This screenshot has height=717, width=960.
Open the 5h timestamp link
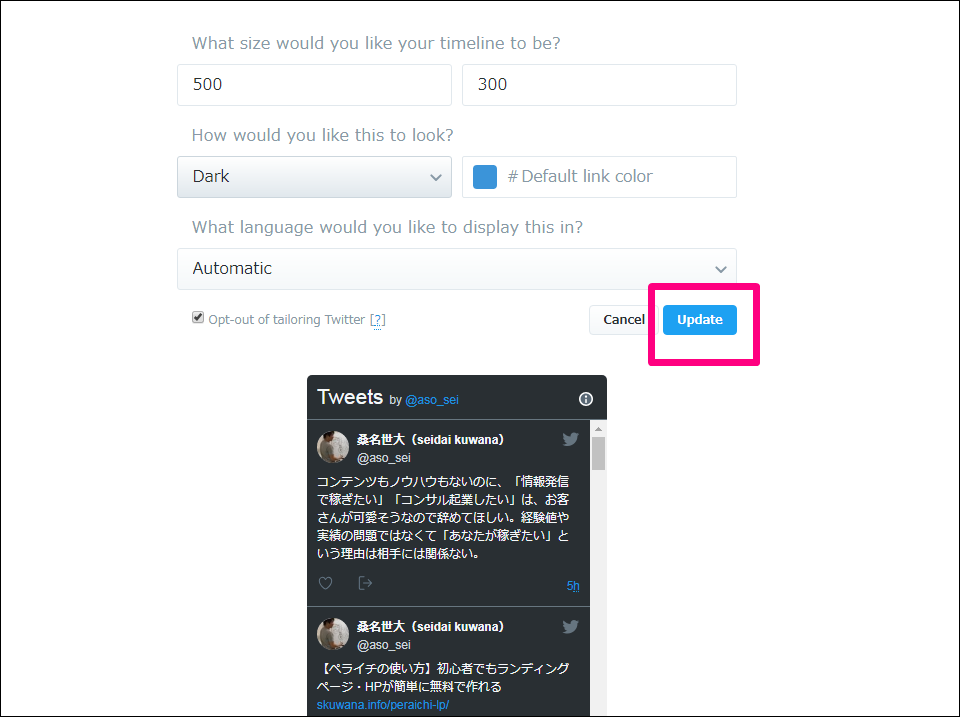tap(572, 586)
